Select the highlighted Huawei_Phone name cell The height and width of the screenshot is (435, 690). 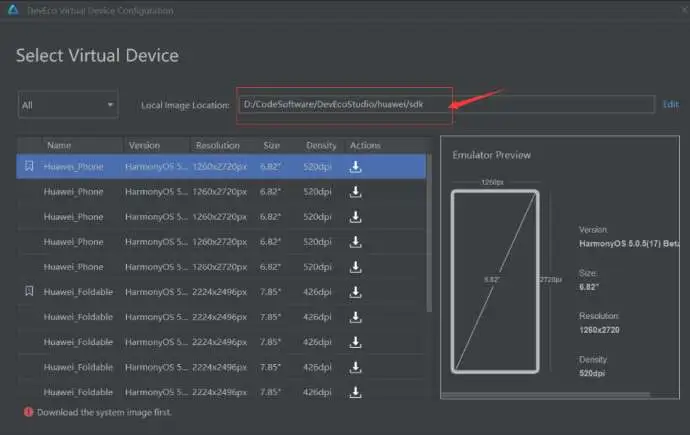point(73,167)
